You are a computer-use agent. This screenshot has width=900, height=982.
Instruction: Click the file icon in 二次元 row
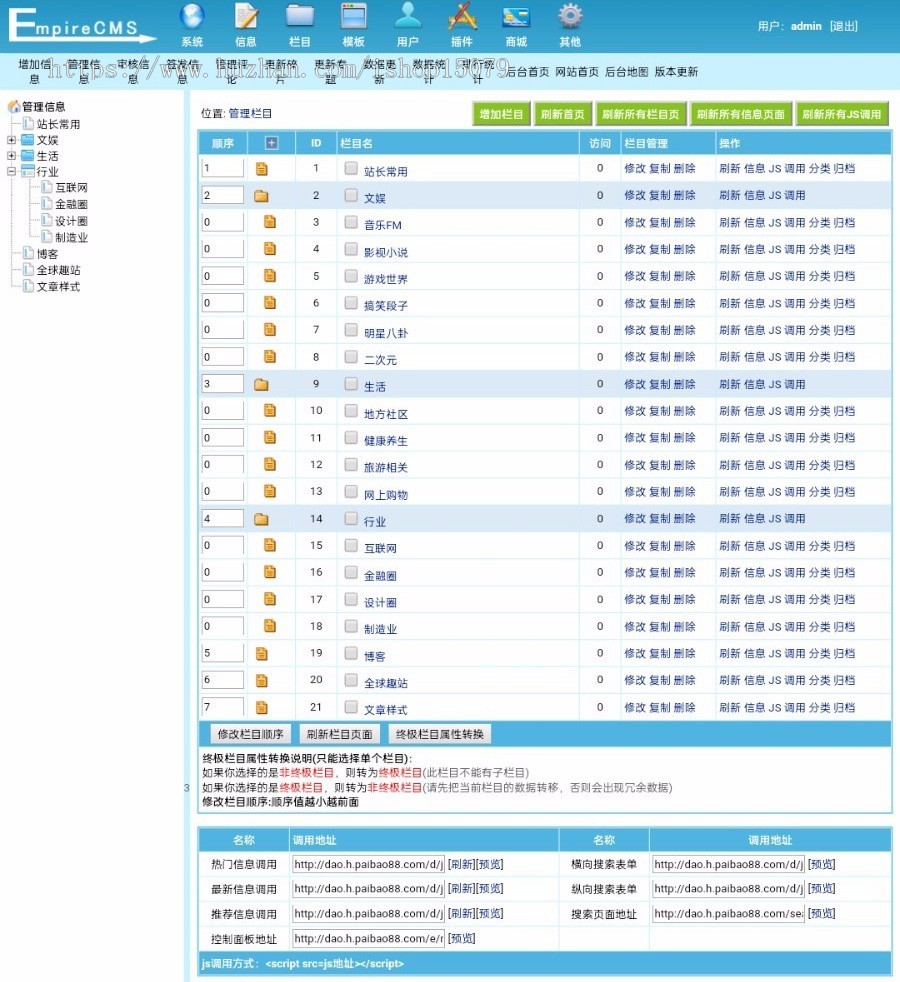(270, 356)
